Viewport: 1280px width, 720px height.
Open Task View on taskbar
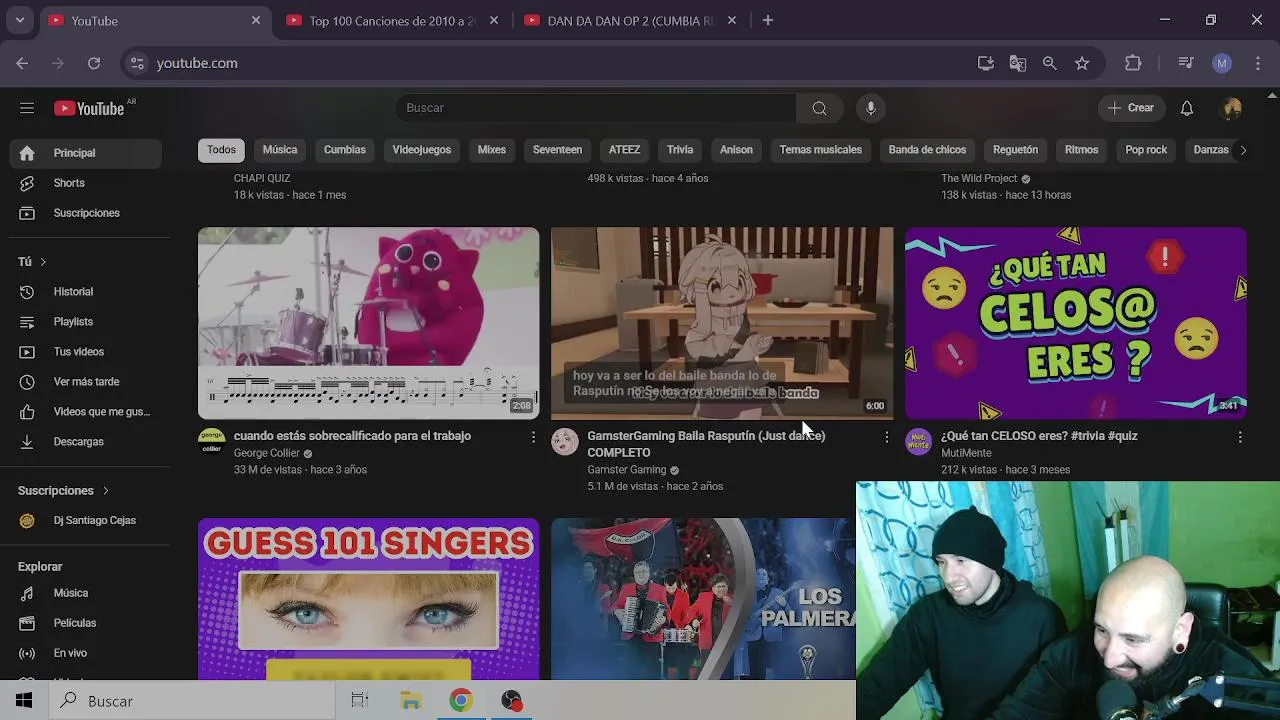(x=360, y=701)
